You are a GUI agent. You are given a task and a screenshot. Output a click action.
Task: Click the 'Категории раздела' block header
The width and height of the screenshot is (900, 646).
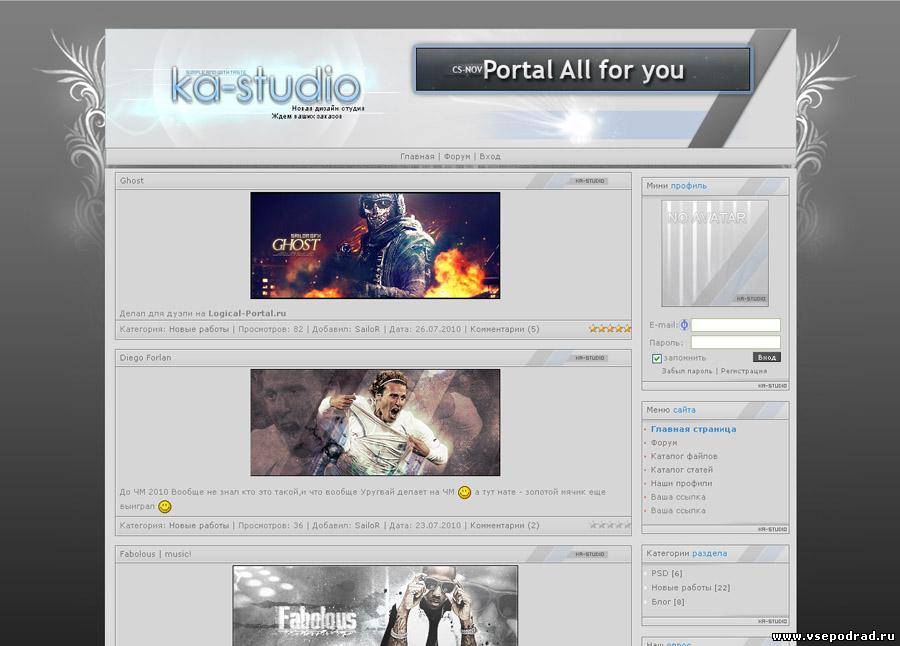(x=715, y=554)
